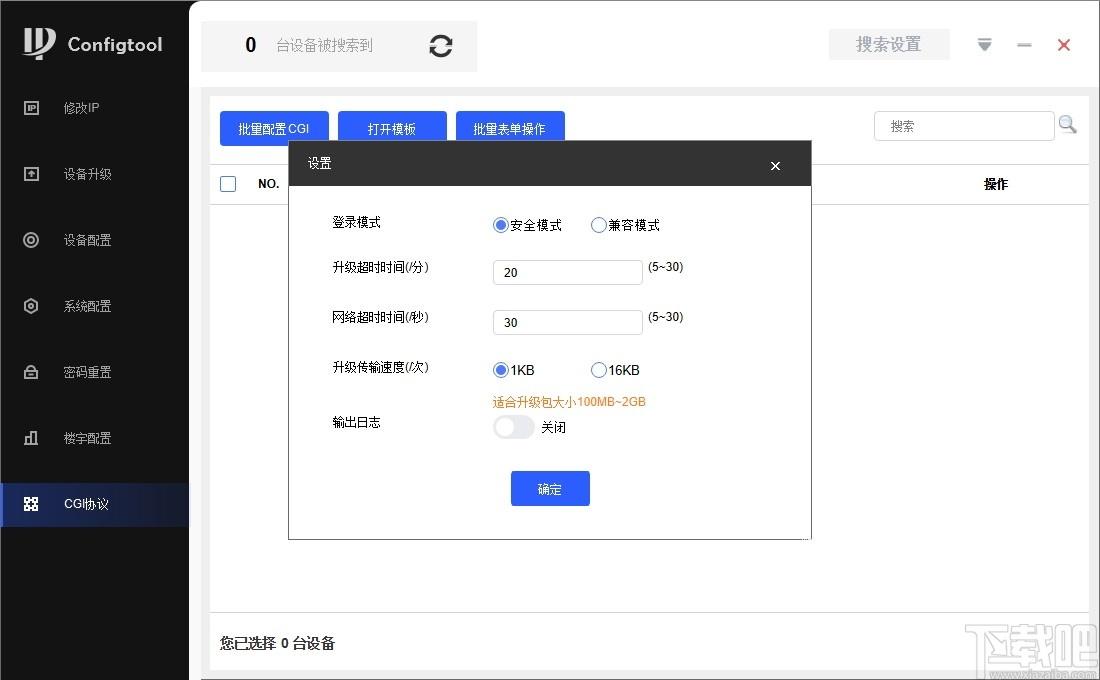Image resolution: width=1100 pixels, height=680 pixels.
Task: Click the Configtool logo icon
Action: pos(39,43)
